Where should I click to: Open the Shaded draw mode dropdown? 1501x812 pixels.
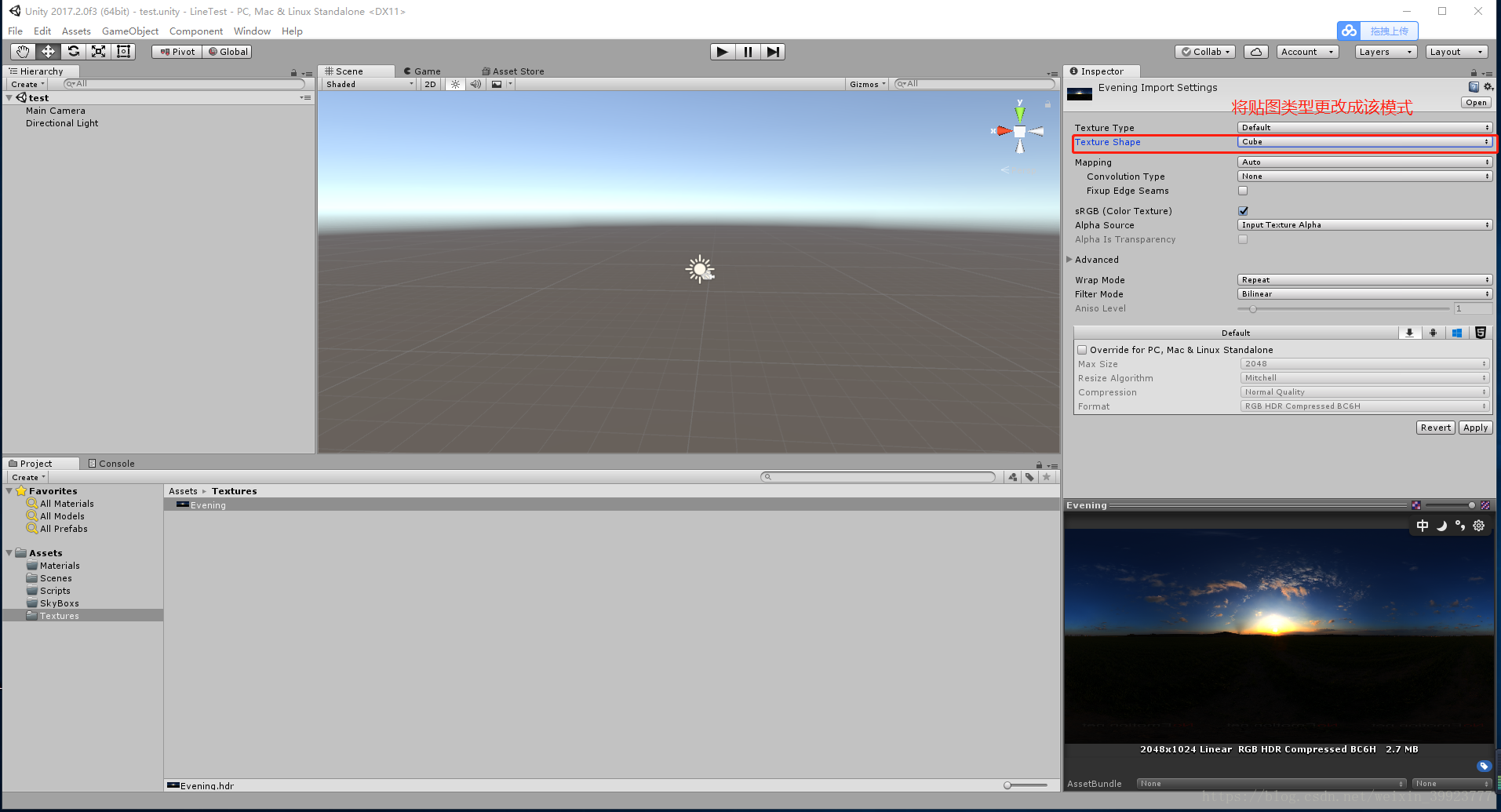(369, 84)
